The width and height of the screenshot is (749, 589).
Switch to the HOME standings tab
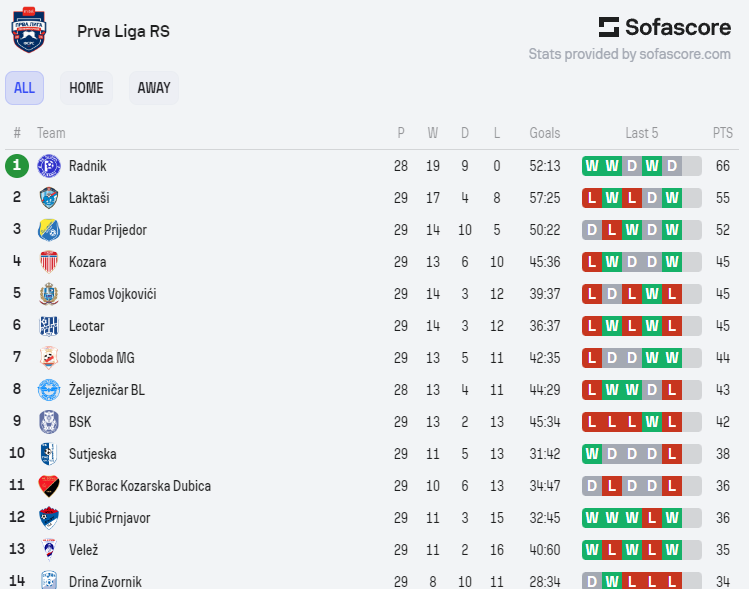(x=86, y=88)
